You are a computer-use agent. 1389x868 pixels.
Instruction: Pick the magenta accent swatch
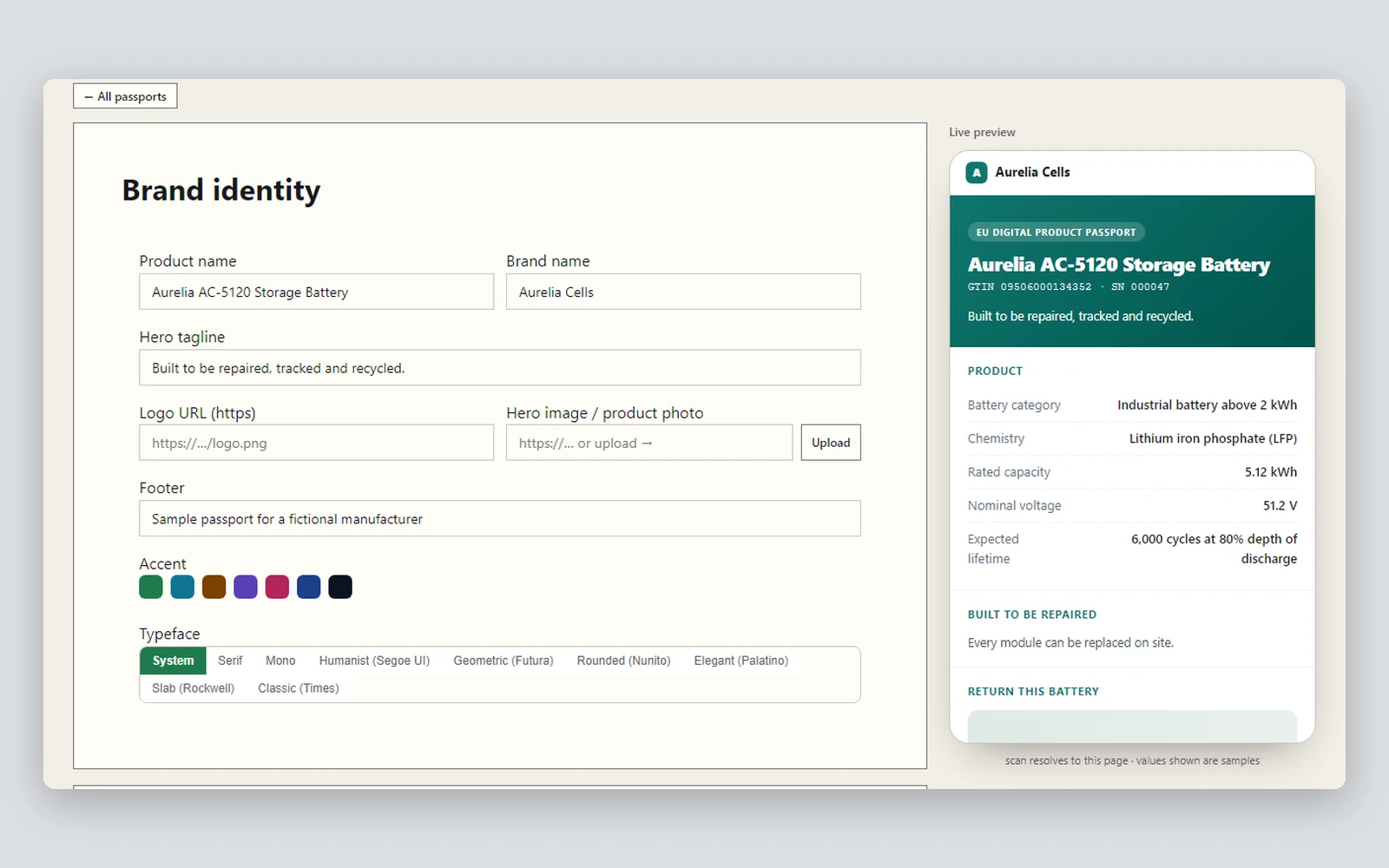[x=277, y=587]
